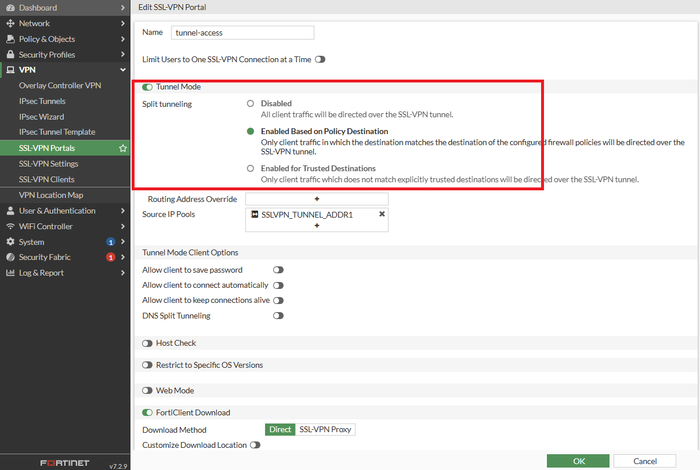The image size is (700, 470).
Task: Click the Security Profiles lock icon
Action: pos(10,54)
